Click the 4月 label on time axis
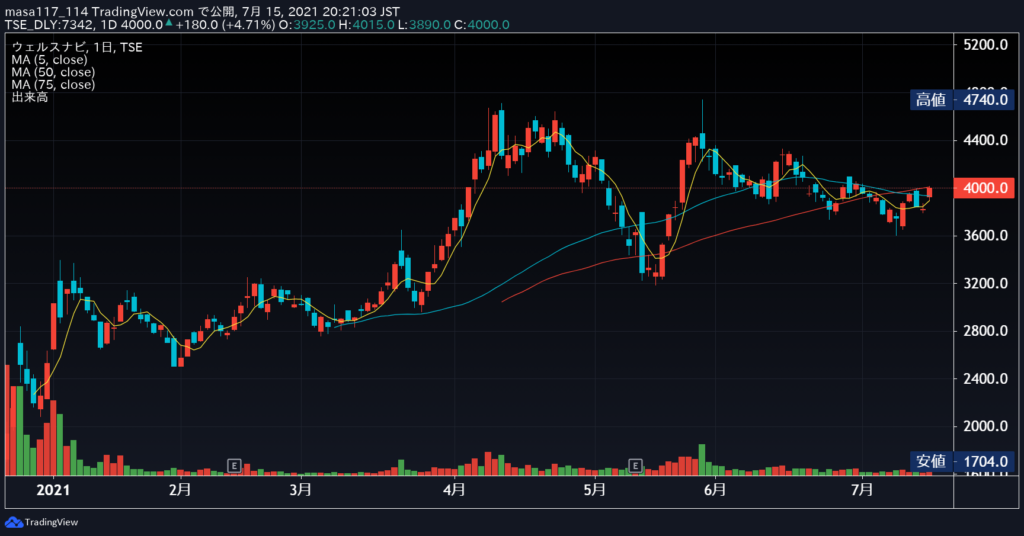Image resolution: width=1024 pixels, height=536 pixels. click(x=454, y=490)
